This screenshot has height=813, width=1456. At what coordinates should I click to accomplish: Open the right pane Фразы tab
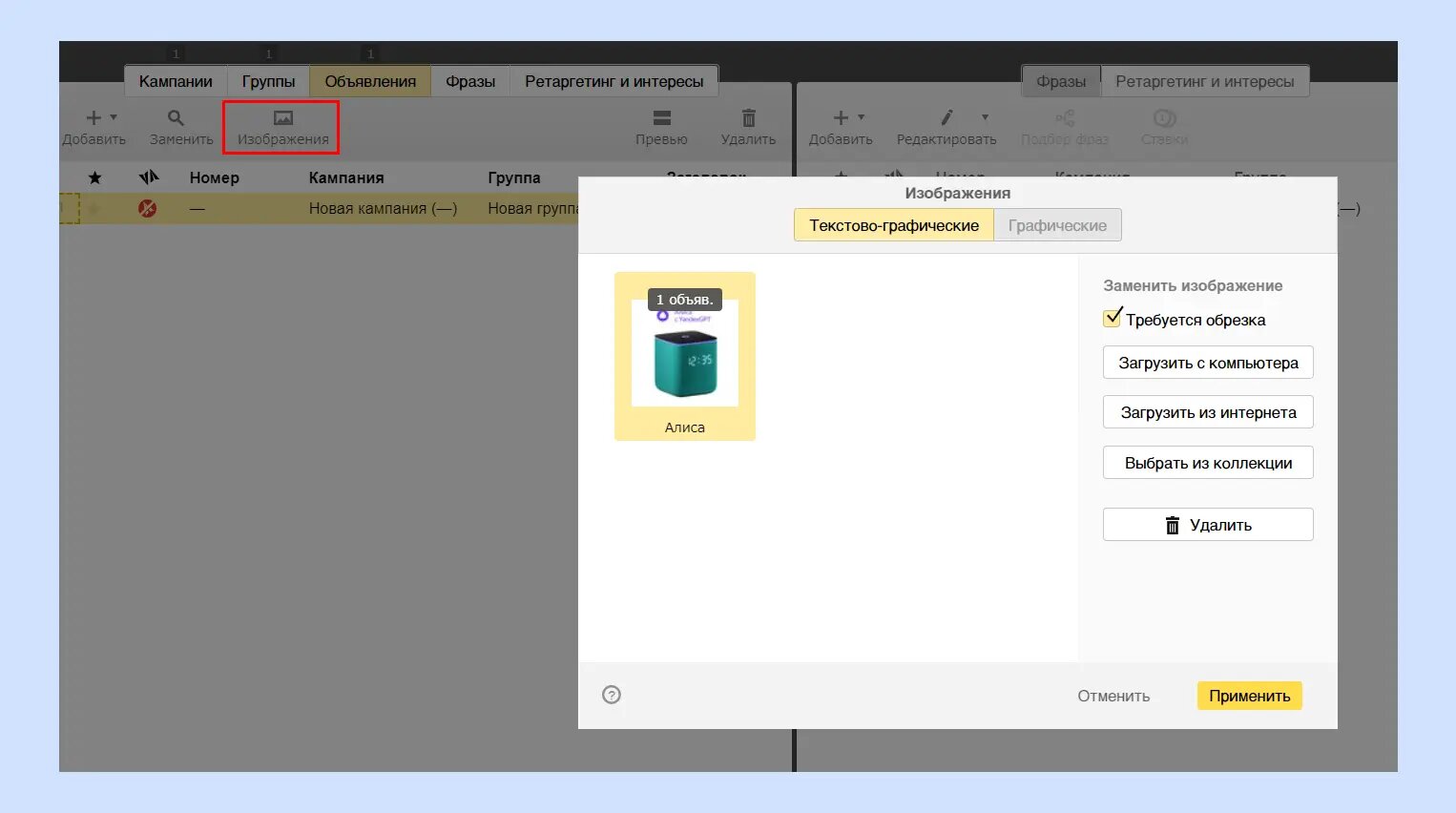tap(1061, 81)
